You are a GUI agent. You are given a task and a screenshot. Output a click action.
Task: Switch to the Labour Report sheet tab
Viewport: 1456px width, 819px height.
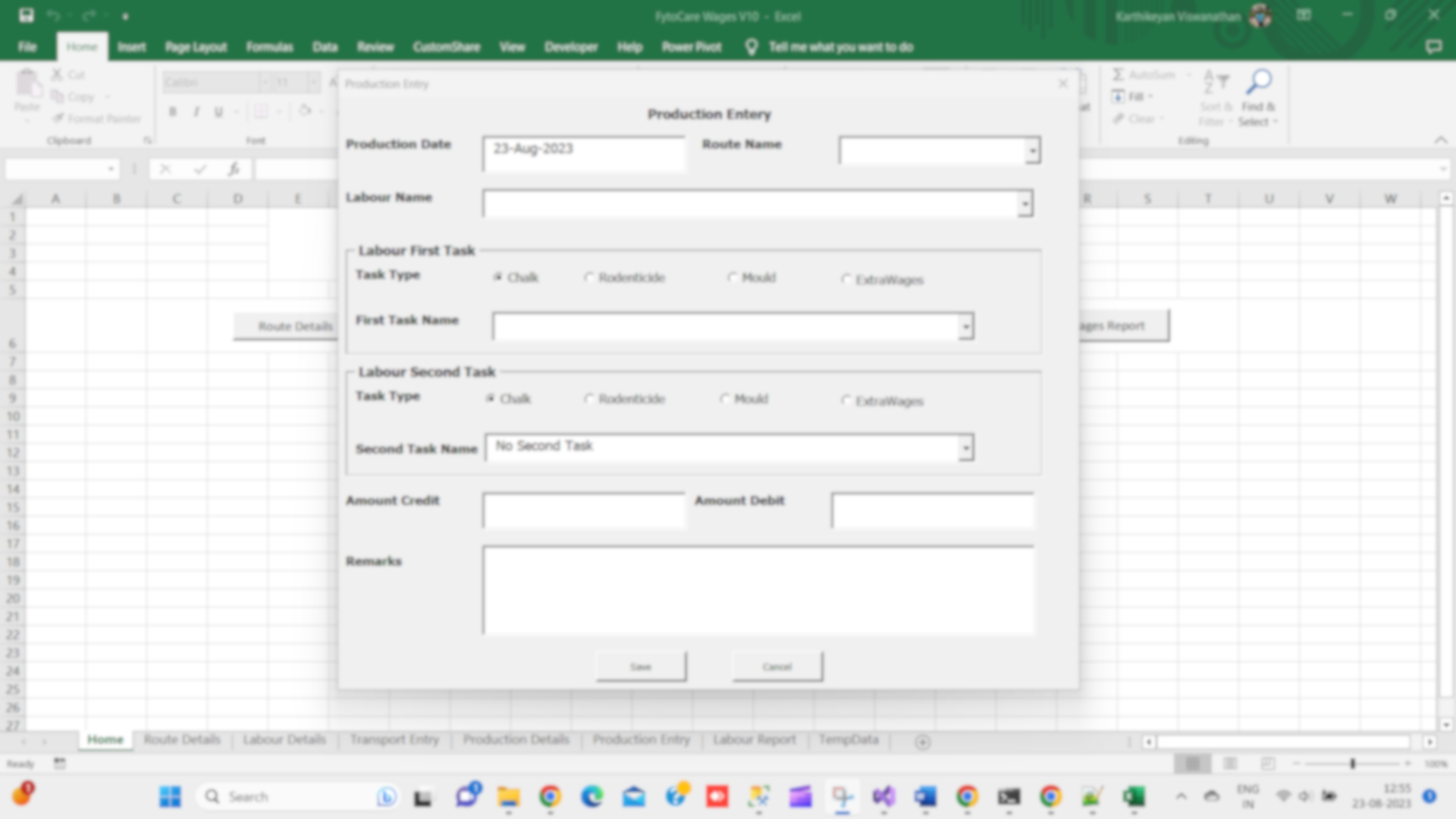(754, 739)
